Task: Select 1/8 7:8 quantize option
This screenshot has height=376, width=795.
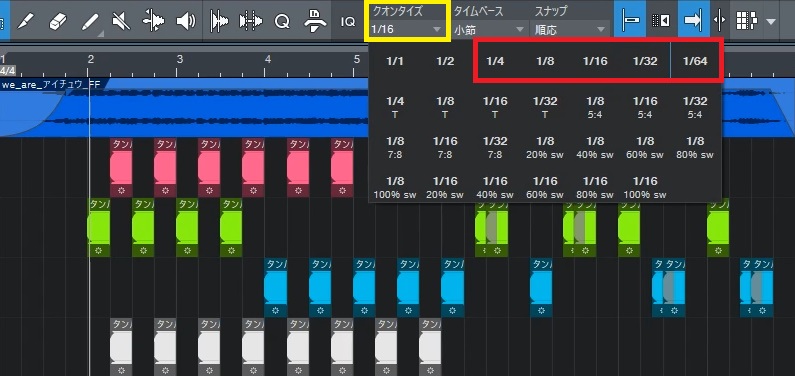Action: click(395, 147)
